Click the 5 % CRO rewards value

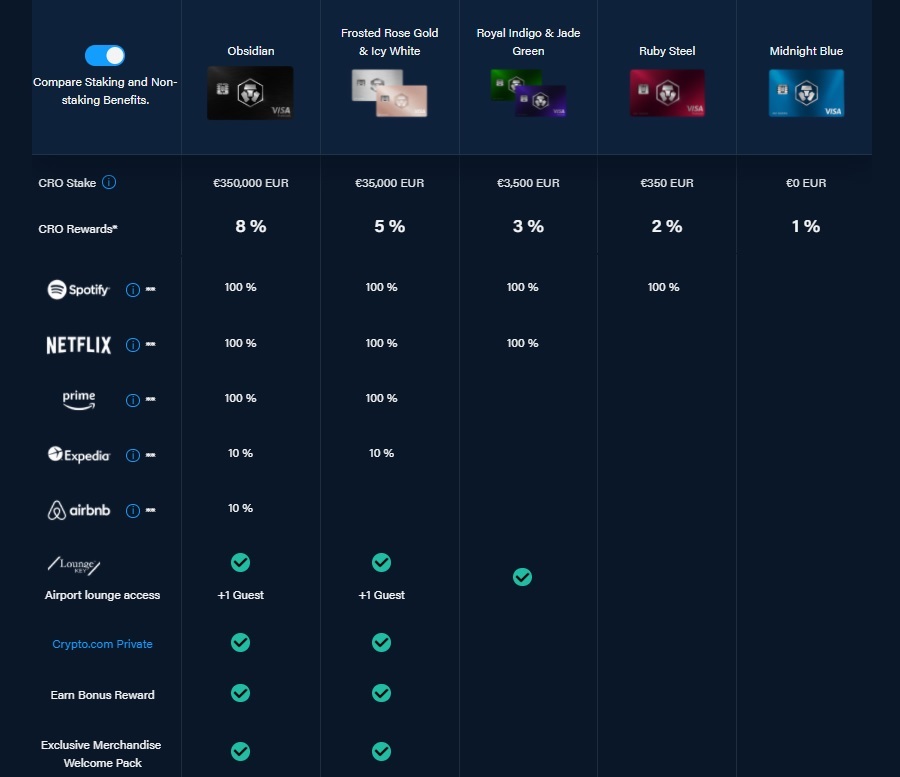[x=390, y=226]
